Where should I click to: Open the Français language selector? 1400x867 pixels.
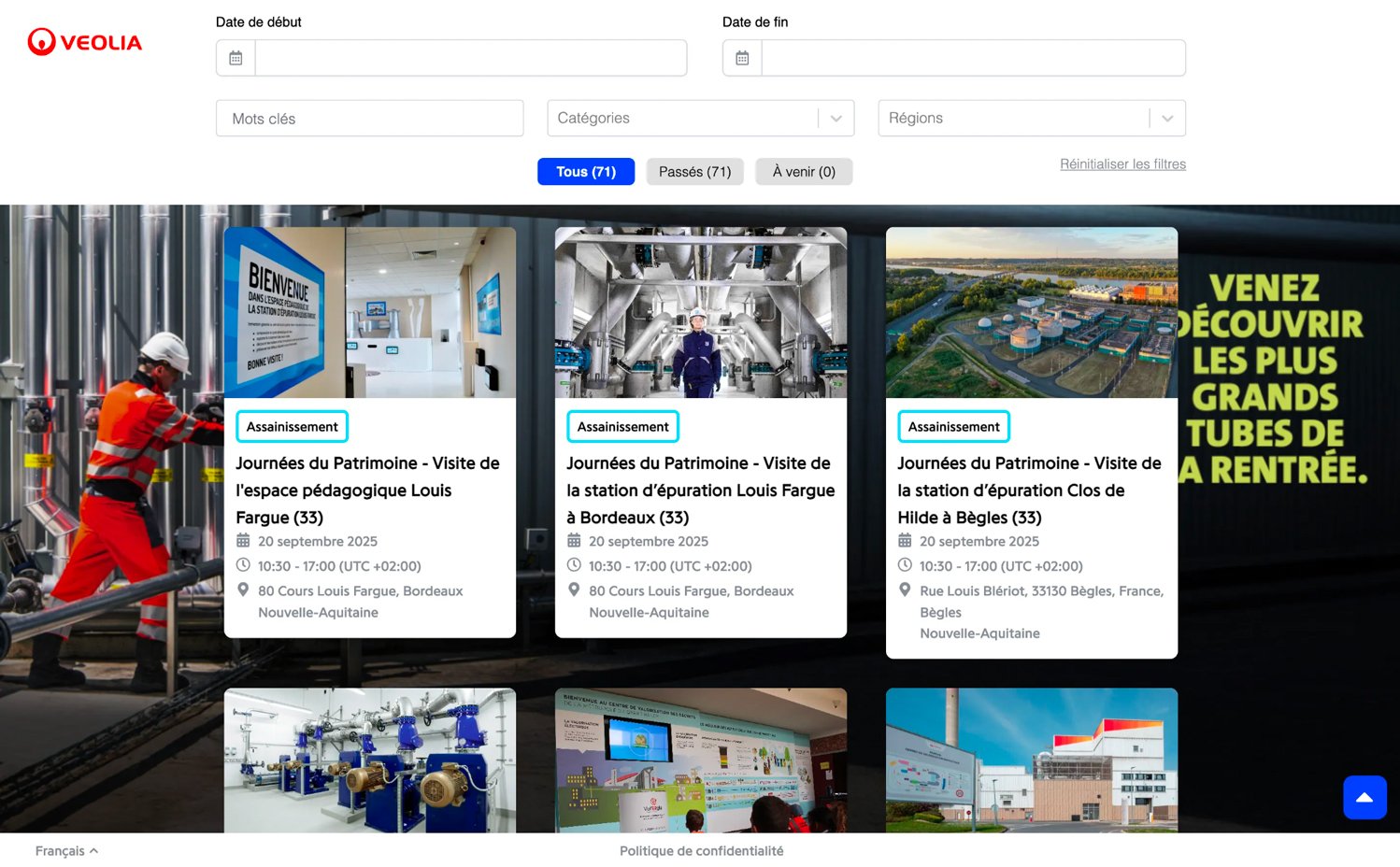[66, 851]
